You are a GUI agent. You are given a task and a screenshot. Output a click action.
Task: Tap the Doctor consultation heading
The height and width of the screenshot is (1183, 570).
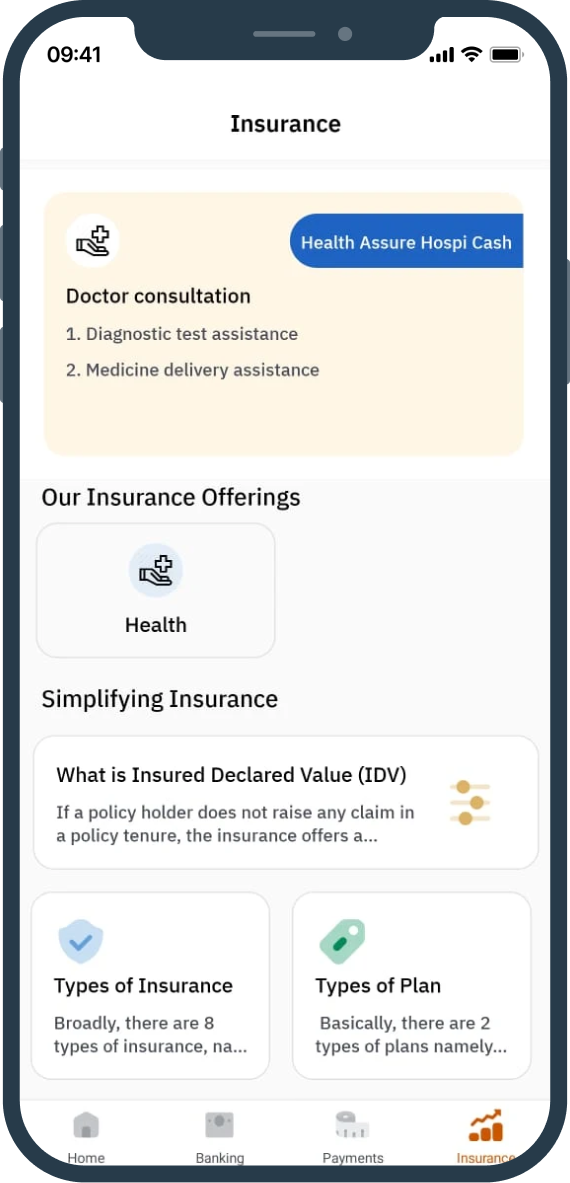click(158, 296)
